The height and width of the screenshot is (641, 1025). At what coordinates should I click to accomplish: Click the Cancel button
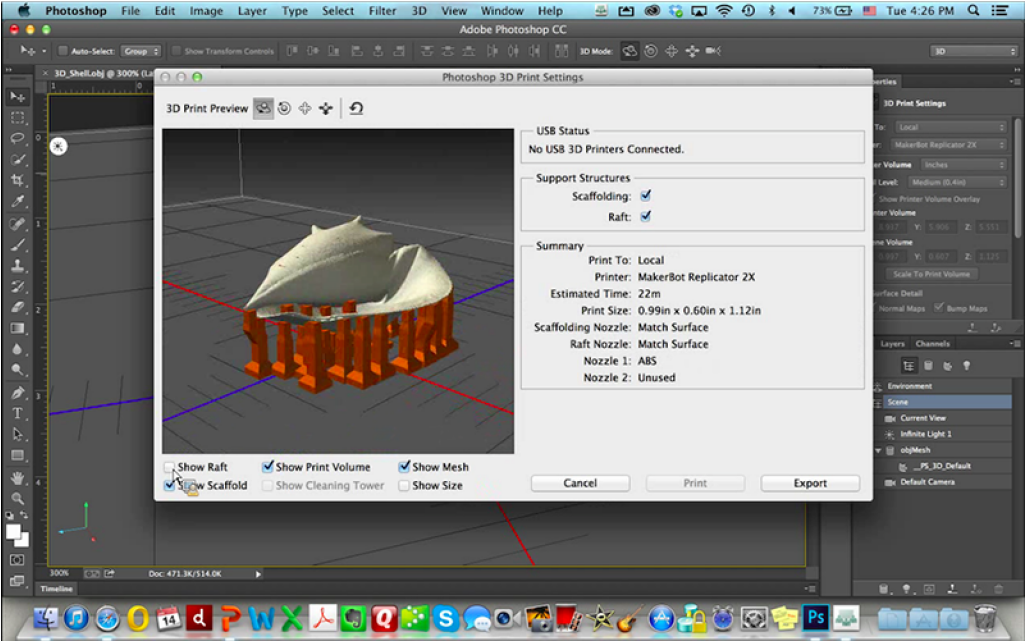click(580, 483)
